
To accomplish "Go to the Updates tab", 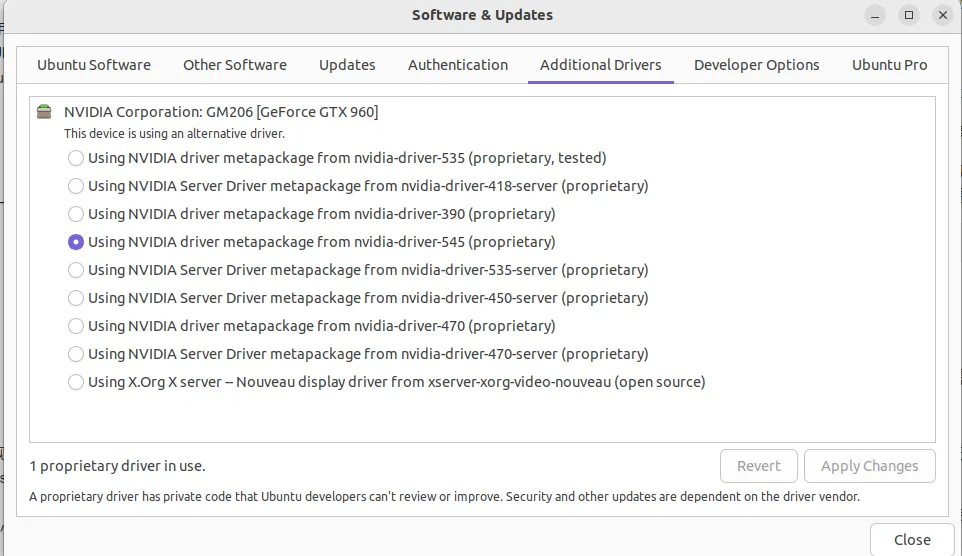I will click(x=347, y=65).
